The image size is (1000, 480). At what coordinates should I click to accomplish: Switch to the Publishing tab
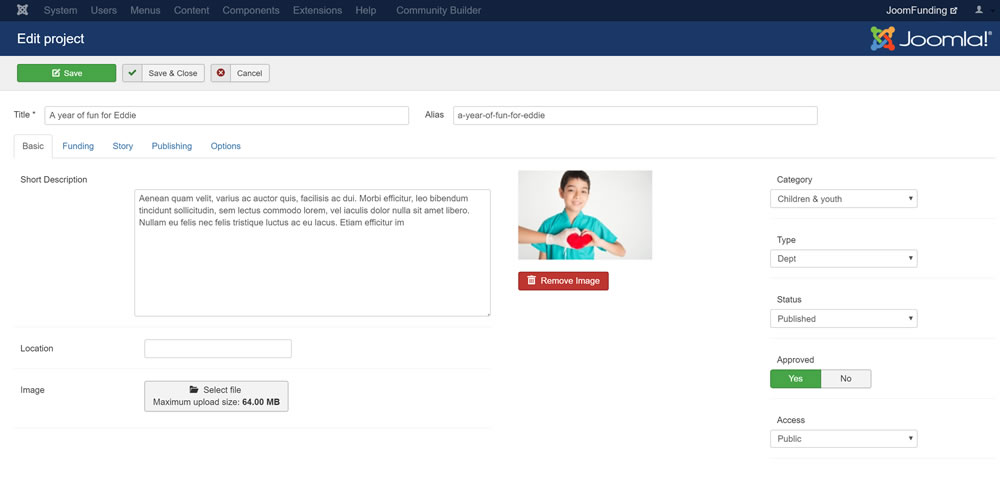[172, 146]
